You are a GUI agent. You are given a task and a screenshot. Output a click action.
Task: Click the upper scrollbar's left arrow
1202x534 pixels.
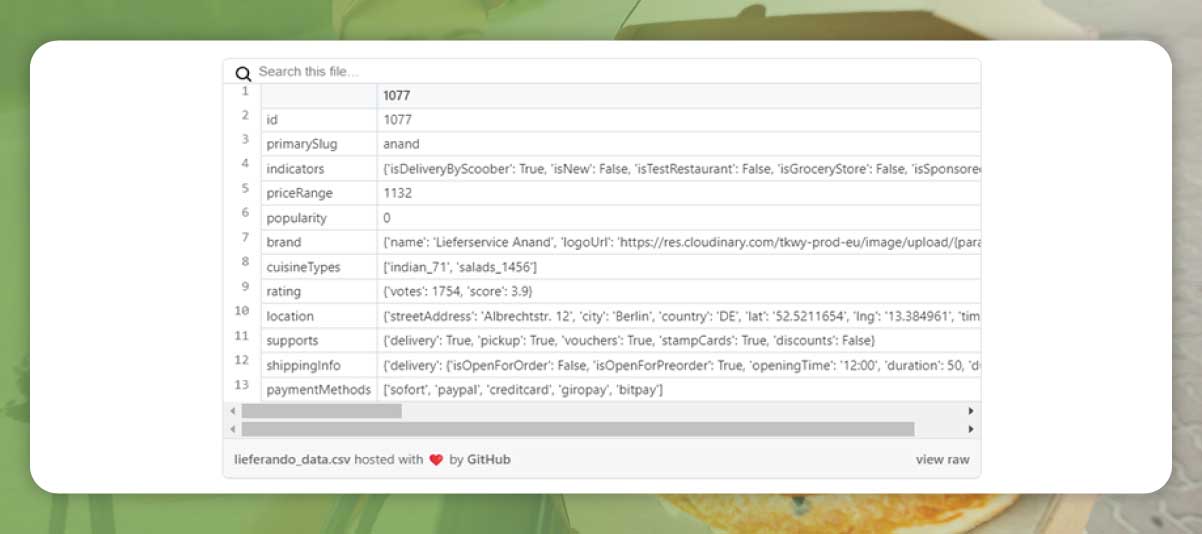(234, 411)
